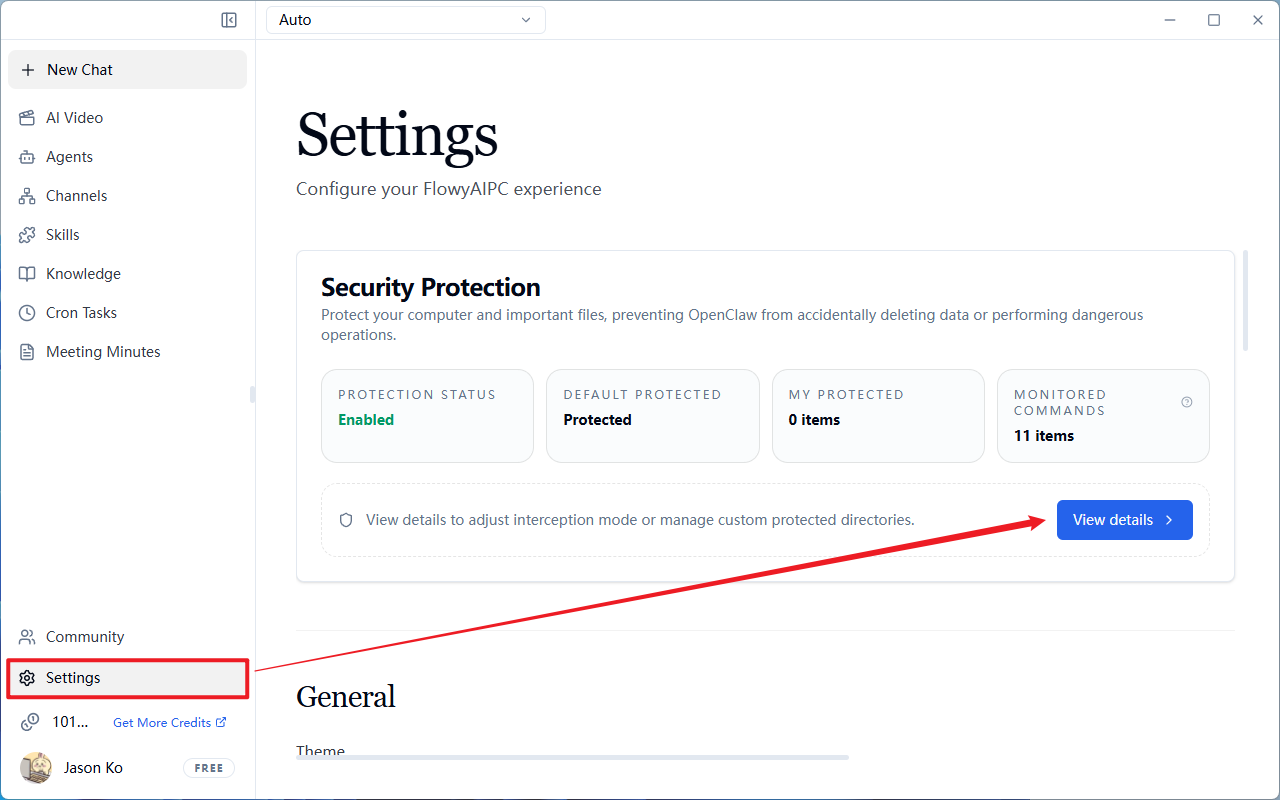
Task: Collapse the sidebar panel icon
Action: click(x=229, y=20)
